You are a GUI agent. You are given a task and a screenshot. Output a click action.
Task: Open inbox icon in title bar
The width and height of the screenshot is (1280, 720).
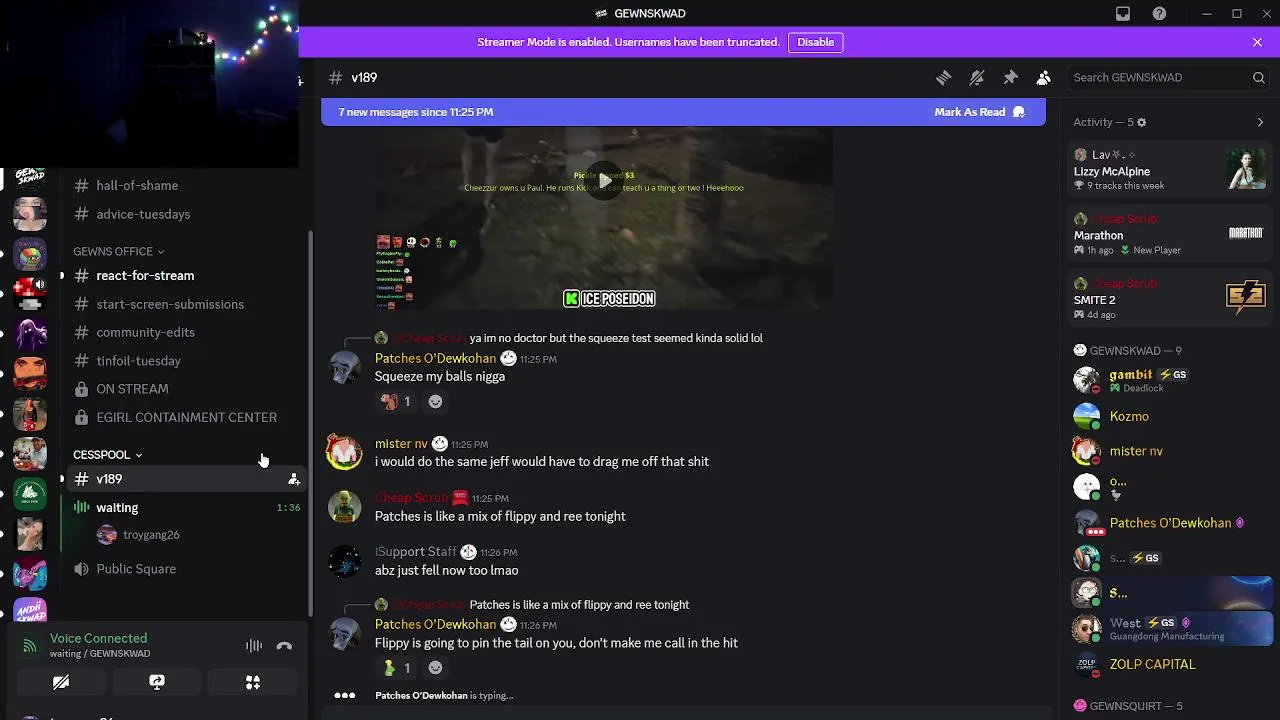point(1123,13)
